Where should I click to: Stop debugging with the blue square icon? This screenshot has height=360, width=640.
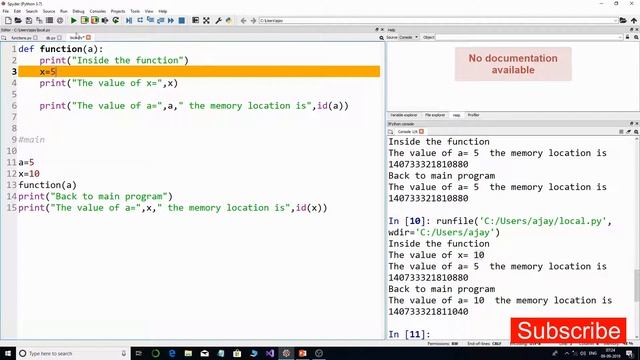click(x=182, y=20)
